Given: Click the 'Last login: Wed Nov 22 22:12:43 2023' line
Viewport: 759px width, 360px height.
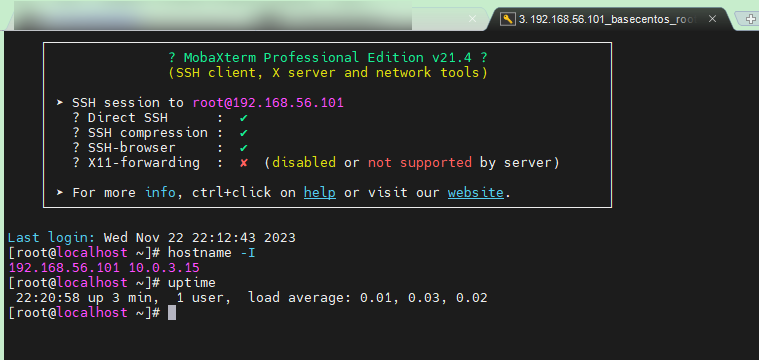Looking at the screenshot, I should point(152,238).
